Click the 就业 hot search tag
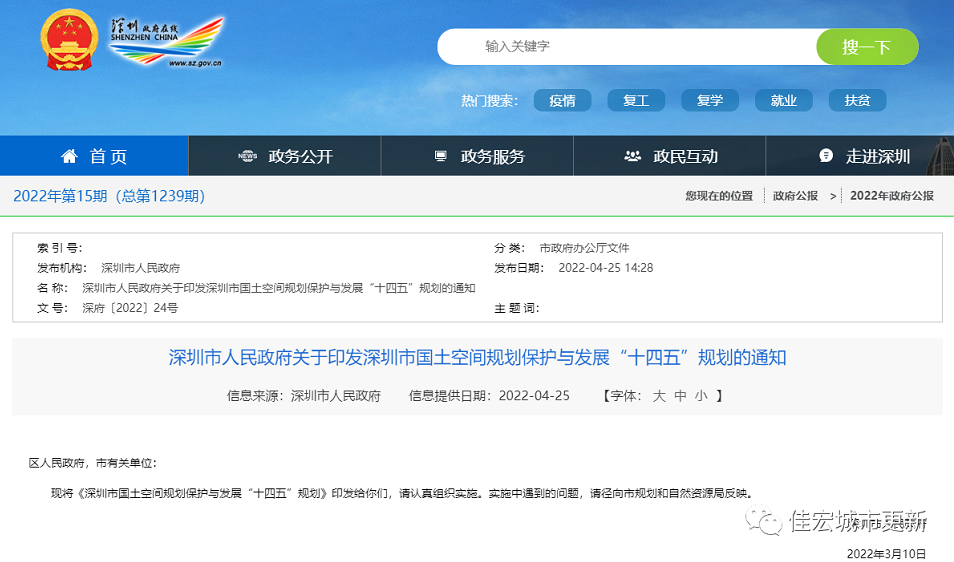The image size is (954, 562). [x=783, y=100]
